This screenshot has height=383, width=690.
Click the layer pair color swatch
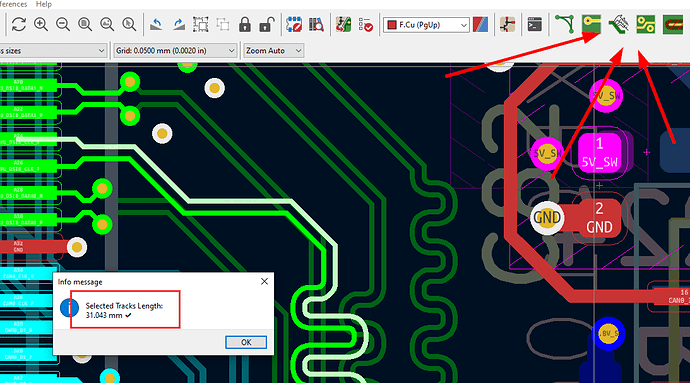(x=481, y=25)
